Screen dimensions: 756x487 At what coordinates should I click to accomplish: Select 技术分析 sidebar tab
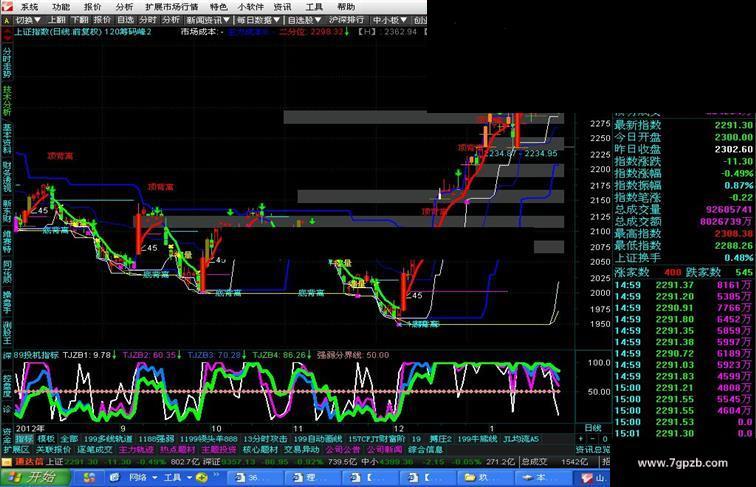tap(7, 101)
